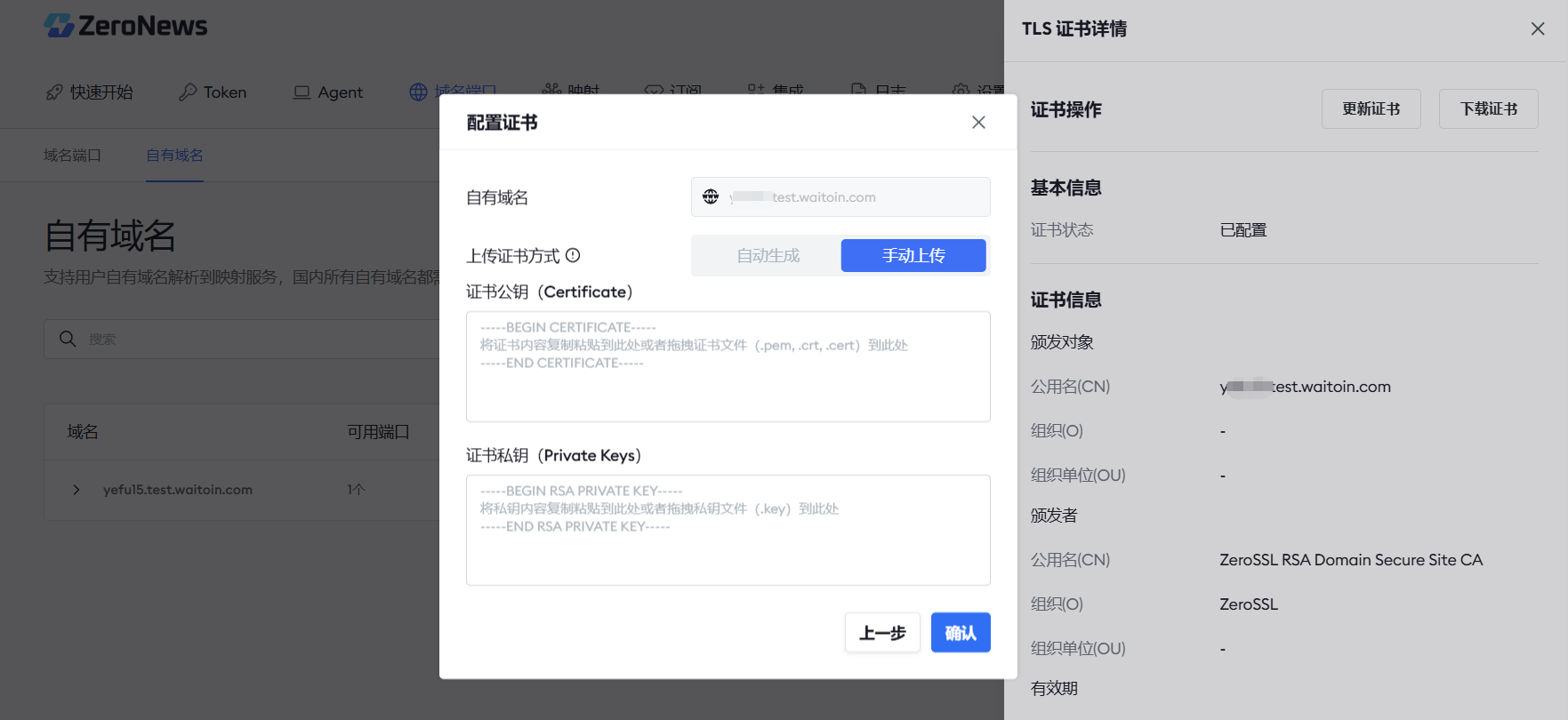Image resolution: width=1568 pixels, height=720 pixels.
Task: Click the globe icon in 自有域名 field
Action: [711, 196]
